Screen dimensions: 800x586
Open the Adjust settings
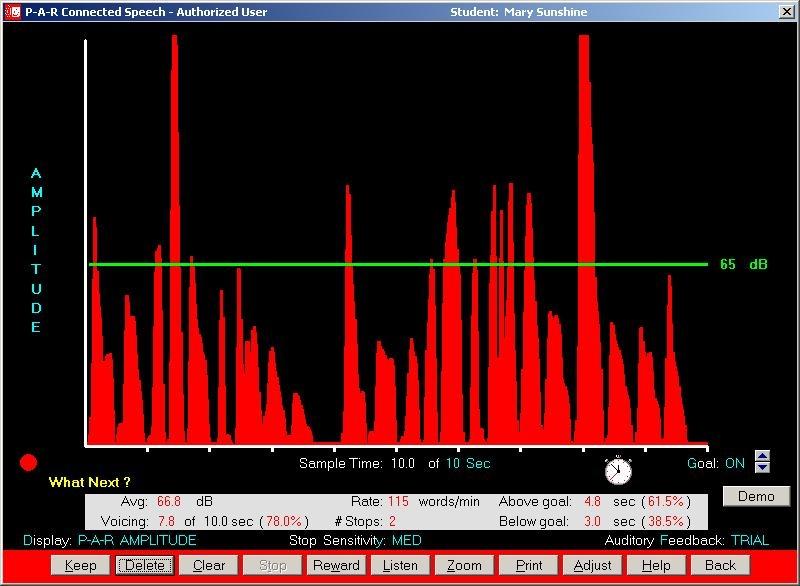[x=592, y=565]
